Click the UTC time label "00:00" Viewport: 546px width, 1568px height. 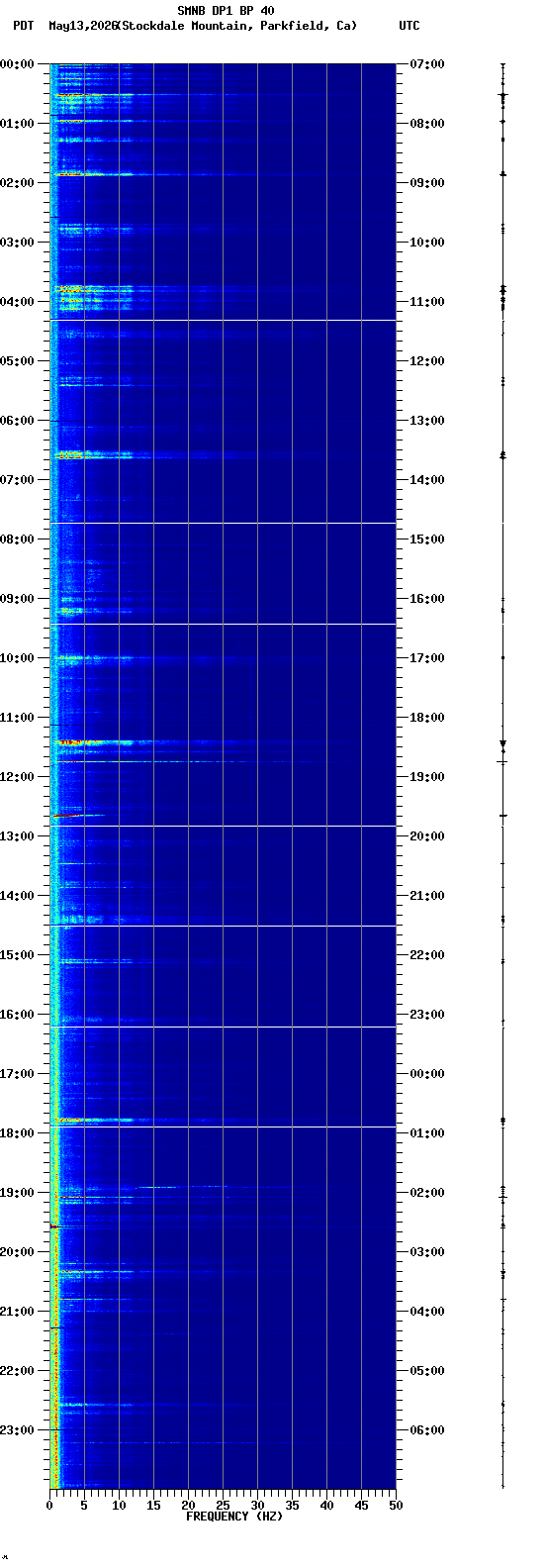coord(427,1074)
